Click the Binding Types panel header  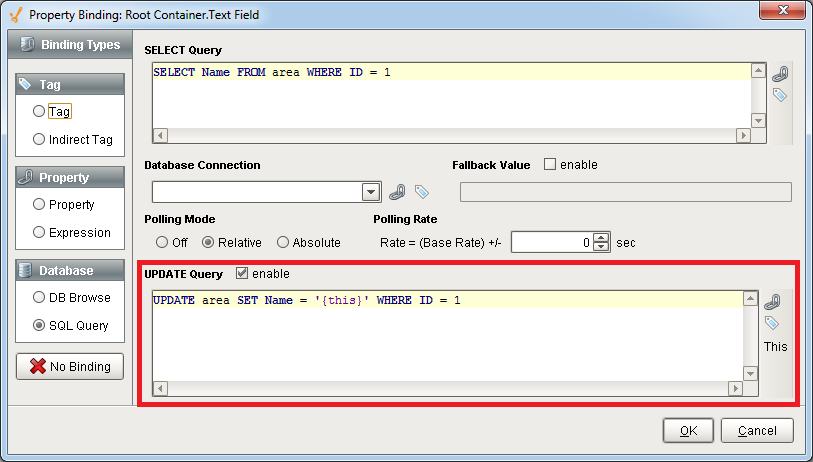pyautogui.click(x=70, y=45)
